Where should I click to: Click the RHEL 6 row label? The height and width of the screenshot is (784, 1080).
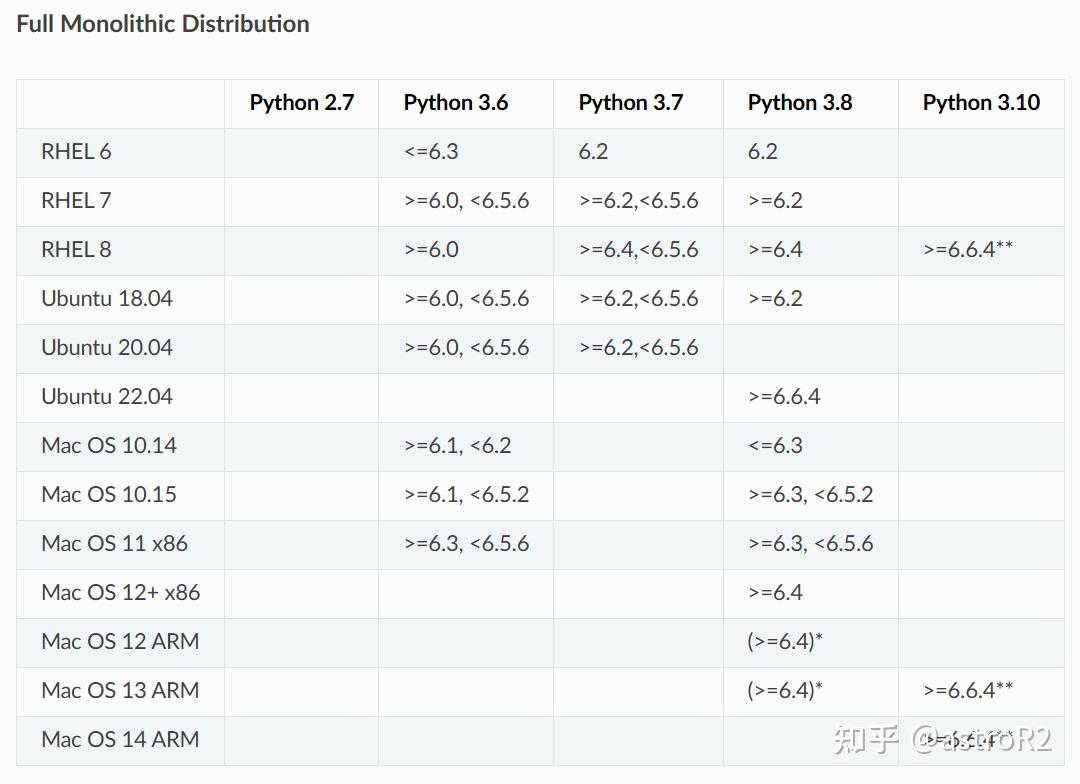[x=76, y=152]
